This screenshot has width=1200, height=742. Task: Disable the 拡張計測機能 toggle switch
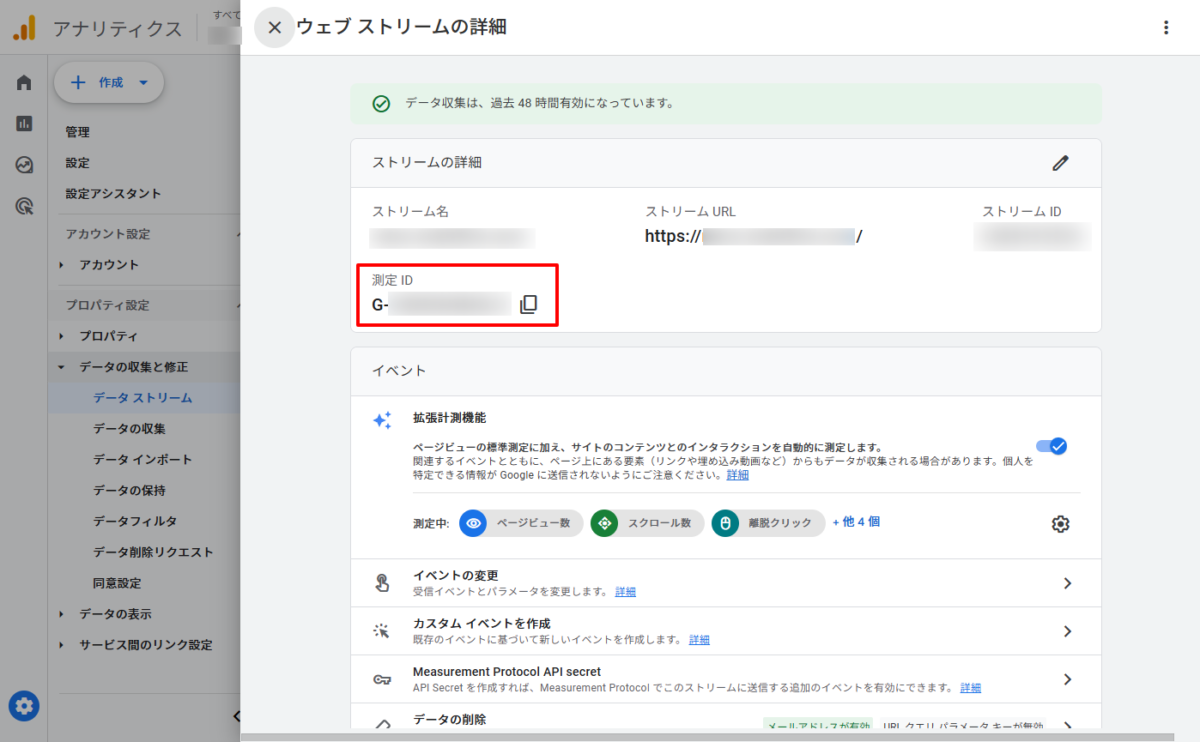(x=1051, y=446)
